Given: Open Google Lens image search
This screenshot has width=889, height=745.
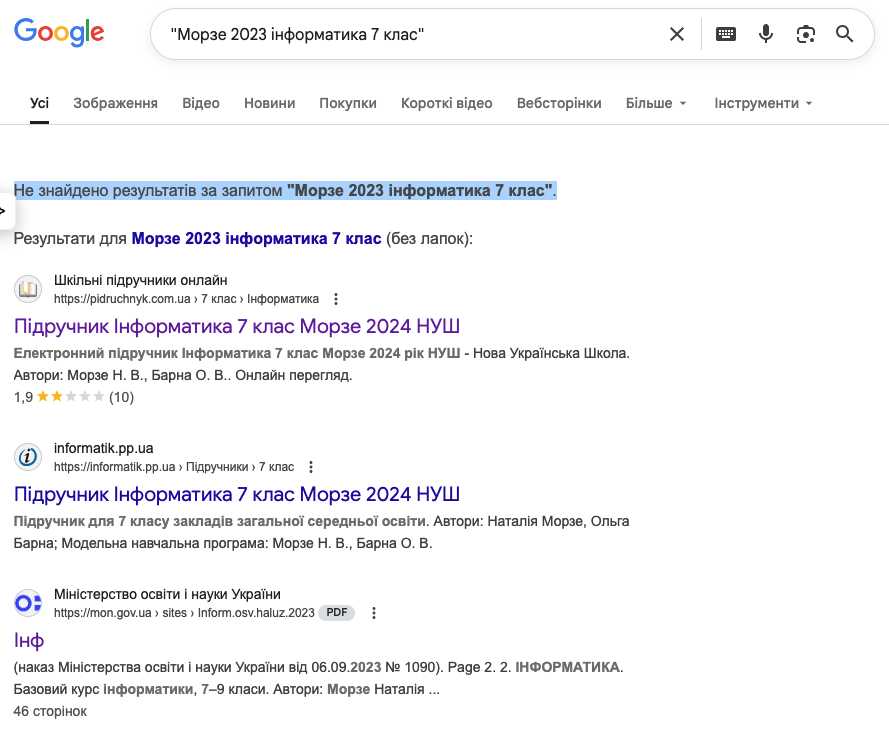Looking at the screenshot, I should click(x=805, y=34).
